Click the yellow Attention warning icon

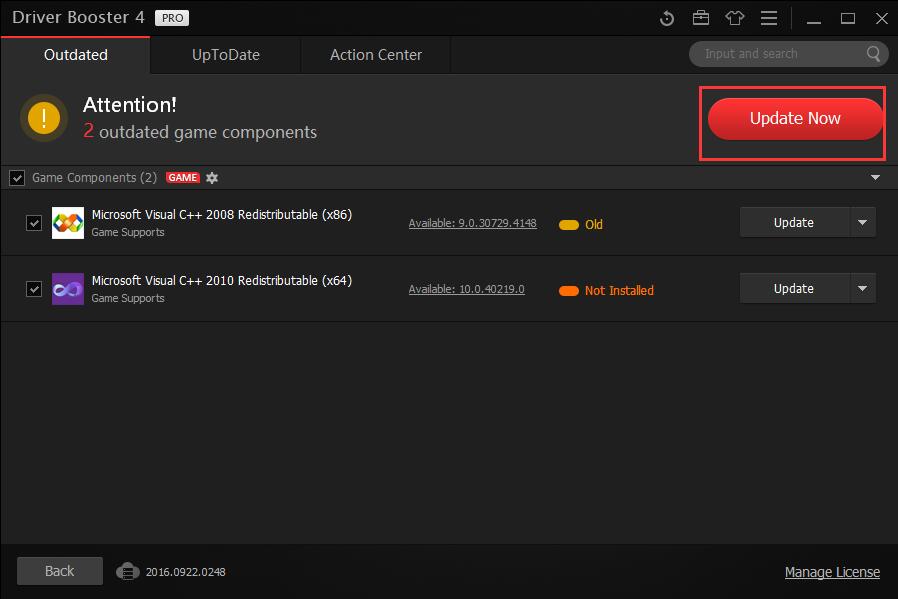(44, 118)
